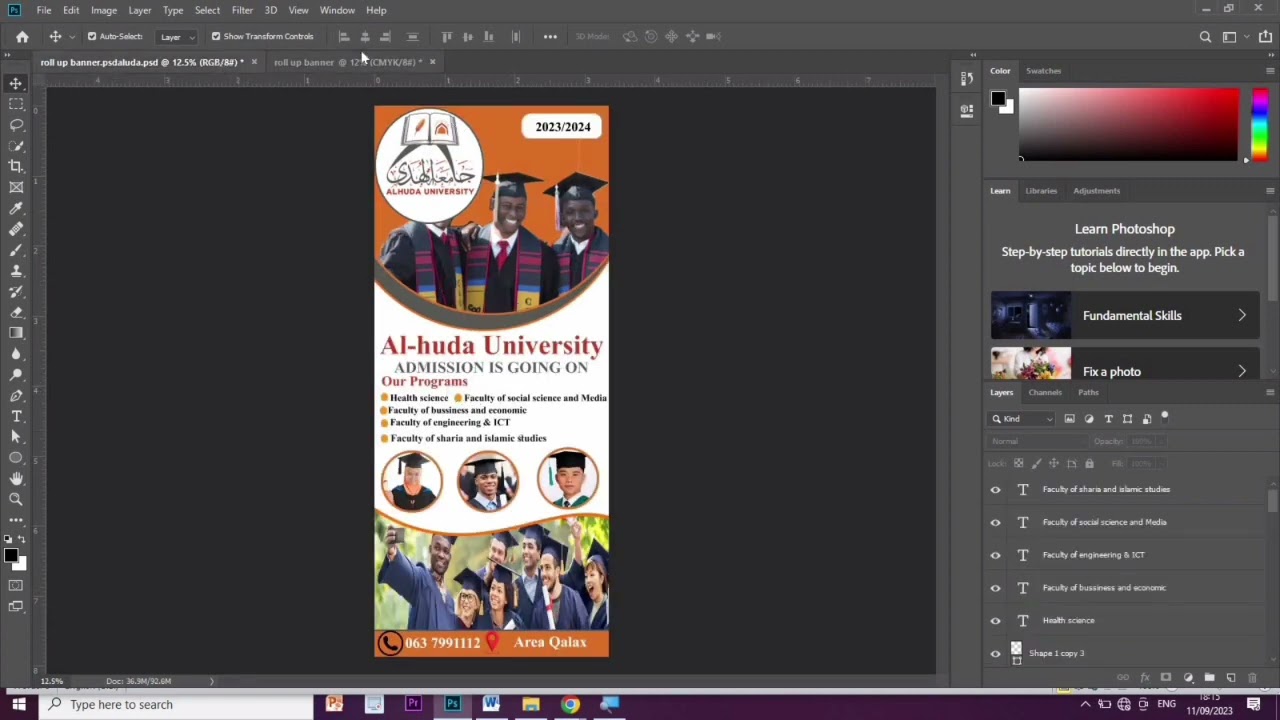Add a layer mask icon

coord(1166,678)
